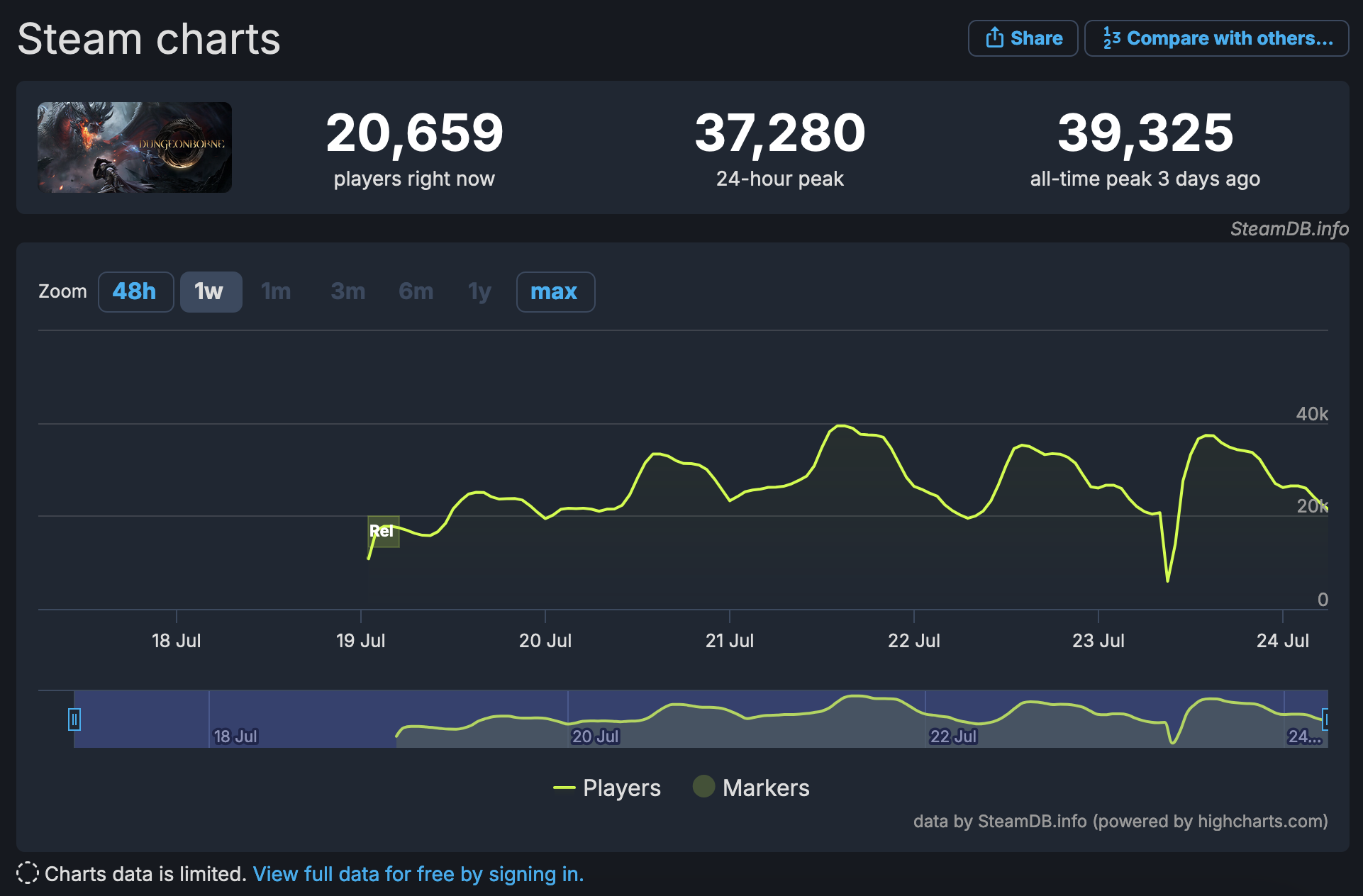Click the Share icon button
1363x896 pixels.
tap(996, 38)
